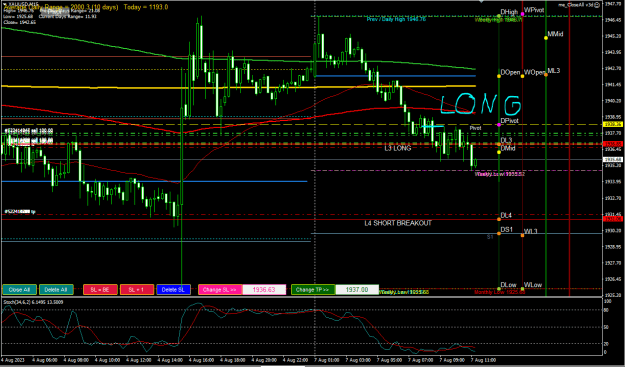Click the S1 label on the chart
The height and width of the screenshot is (367, 625).
(490, 237)
